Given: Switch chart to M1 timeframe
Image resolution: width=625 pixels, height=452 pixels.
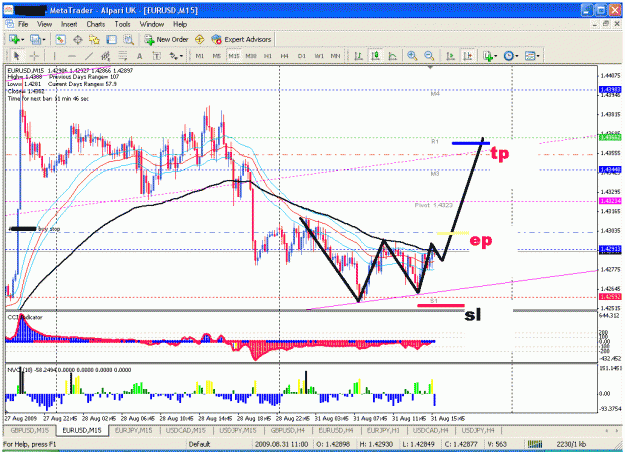Looking at the screenshot, I should coord(200,56).
